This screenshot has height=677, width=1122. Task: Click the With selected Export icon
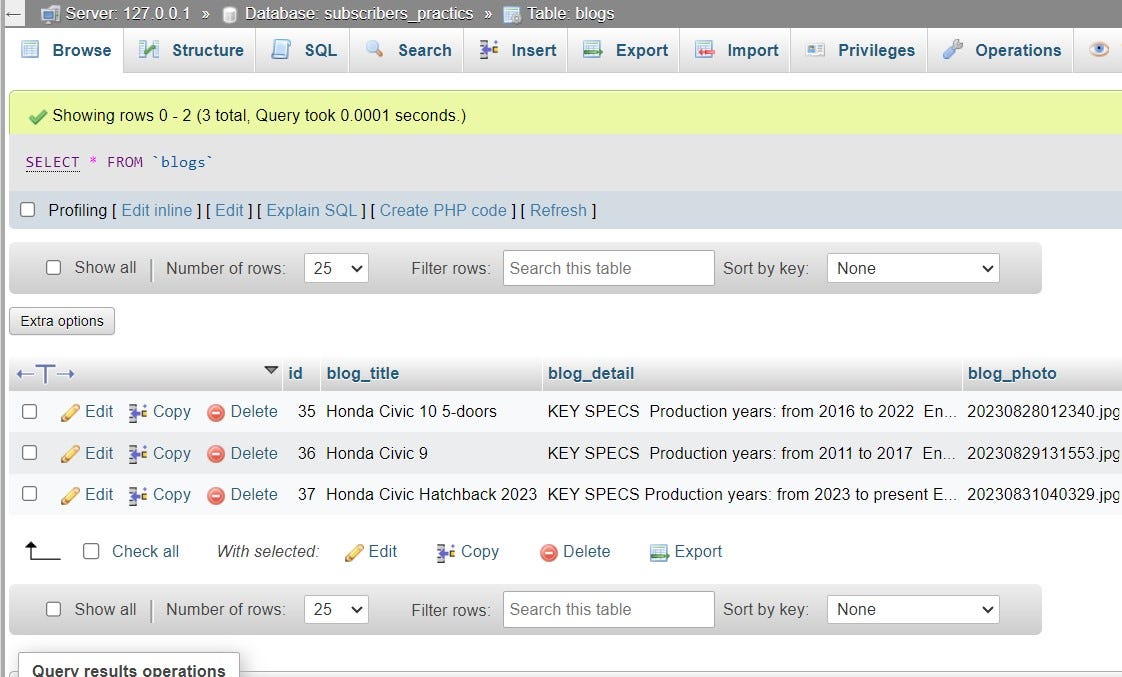pyautogui.click(x=659, y=553)
